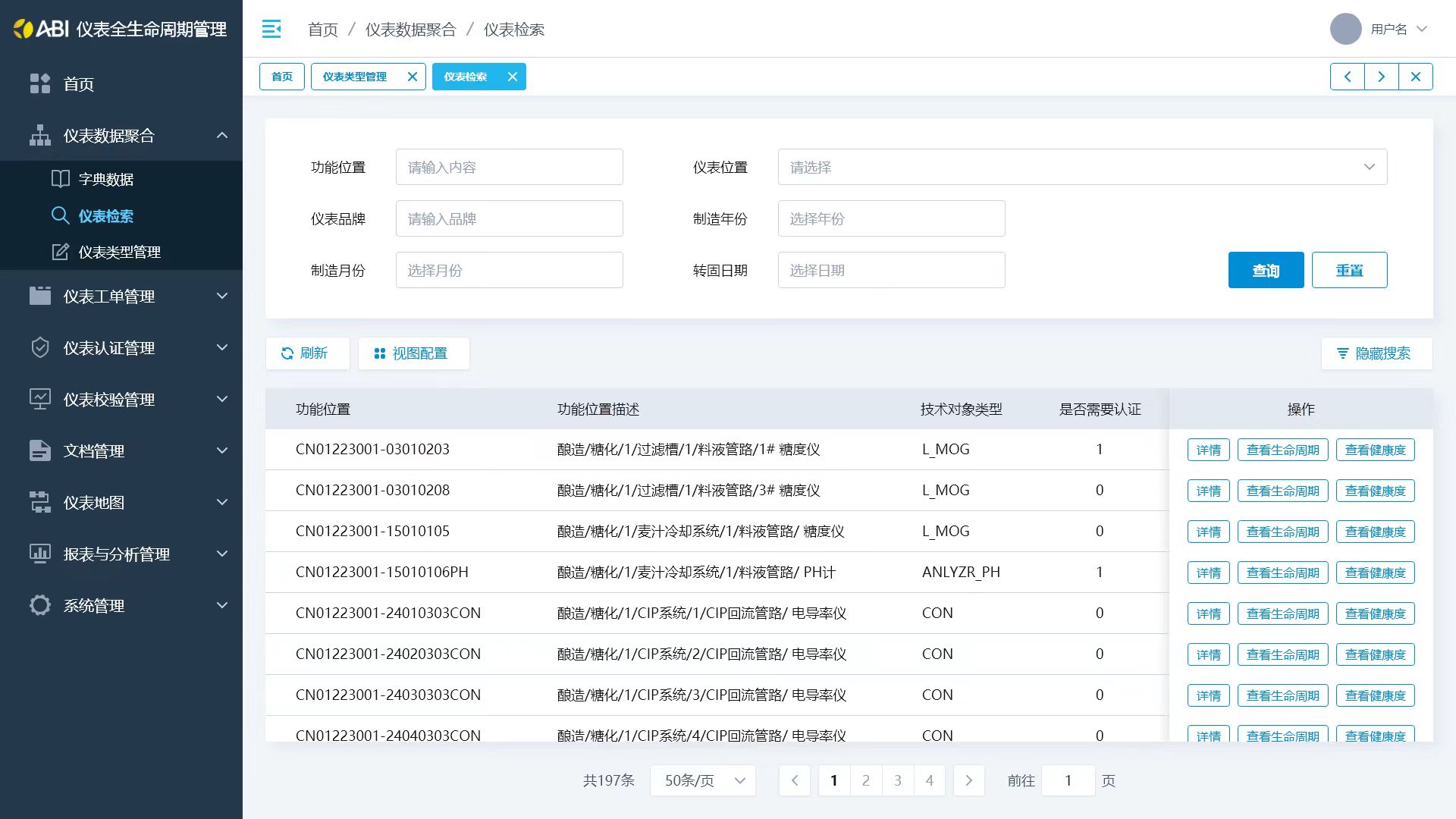Click the ABI logo icon

[24, 29]
